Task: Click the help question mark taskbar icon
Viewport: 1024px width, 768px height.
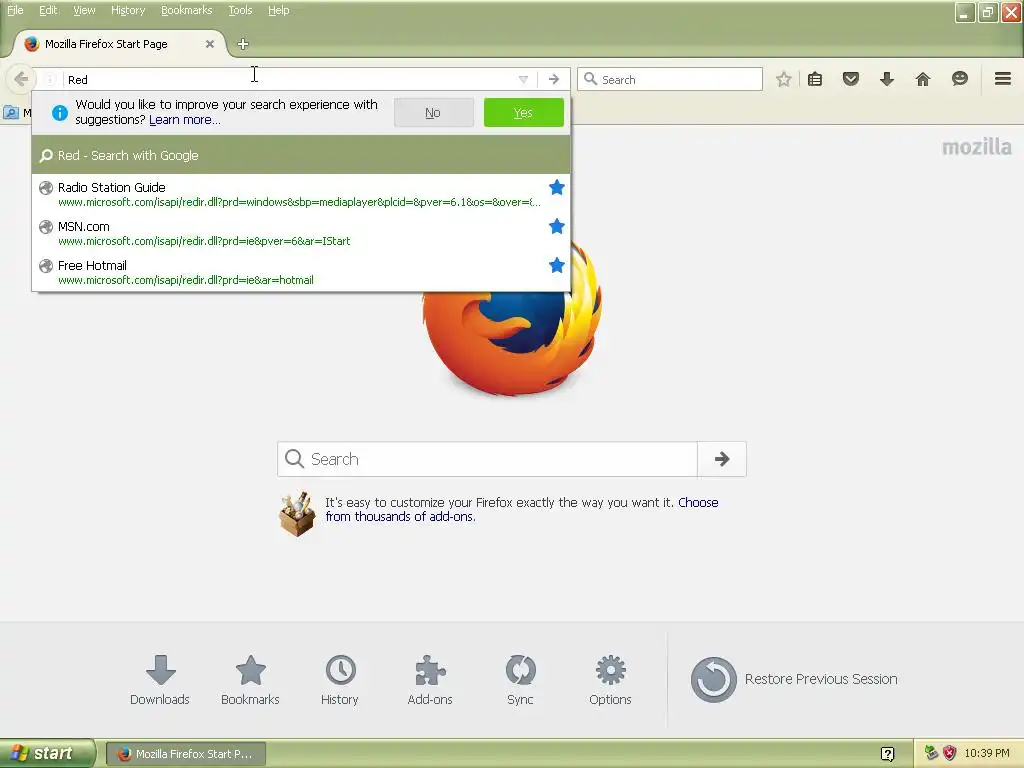Action: tap(887, 754)
